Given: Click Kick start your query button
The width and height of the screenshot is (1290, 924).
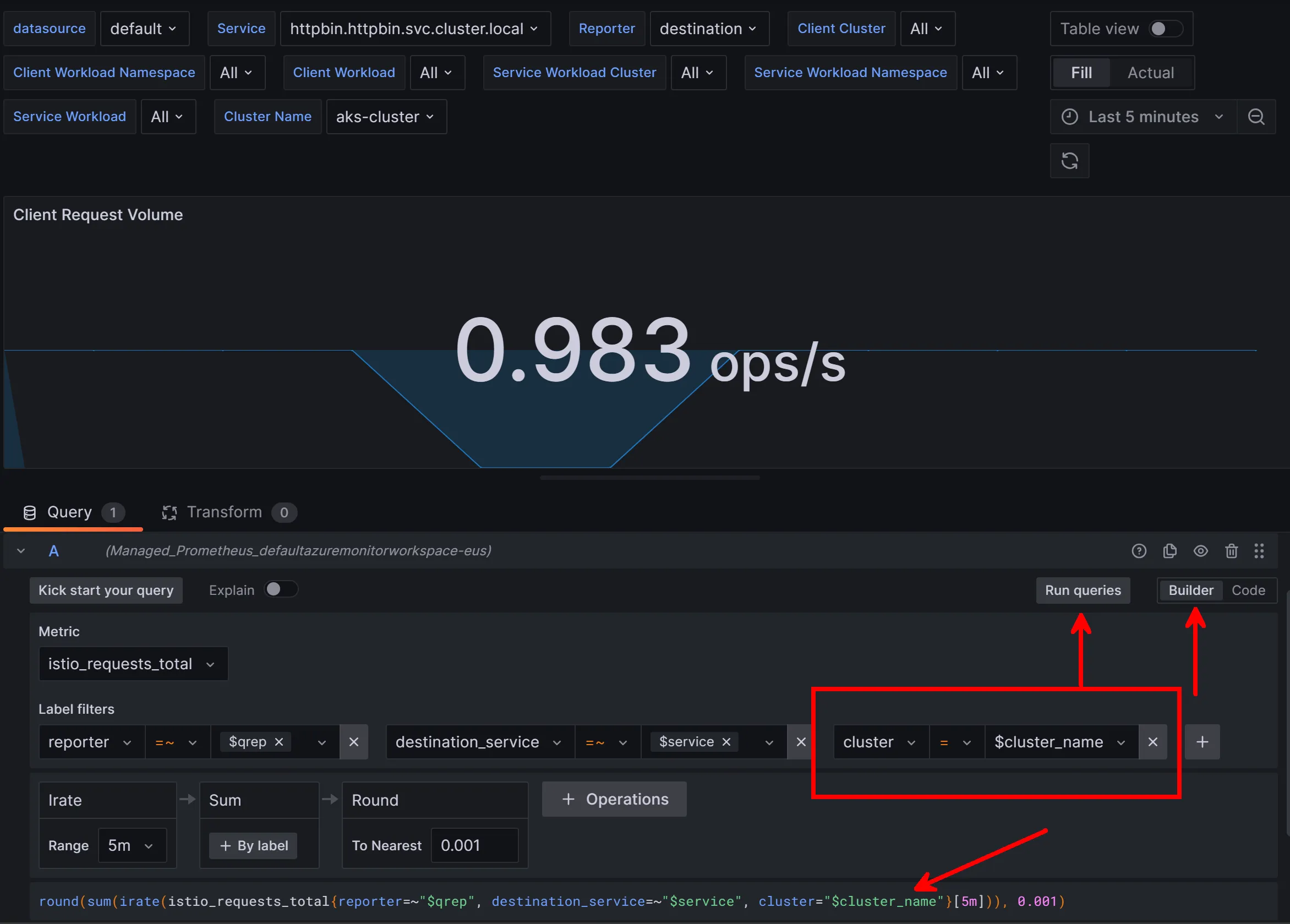Looking at the screenshot, I should 106,590.
